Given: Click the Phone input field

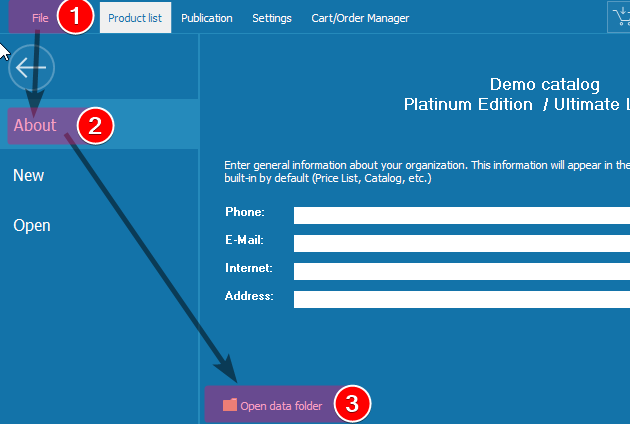Looking at the screenshot, I should tap(462, 215).
